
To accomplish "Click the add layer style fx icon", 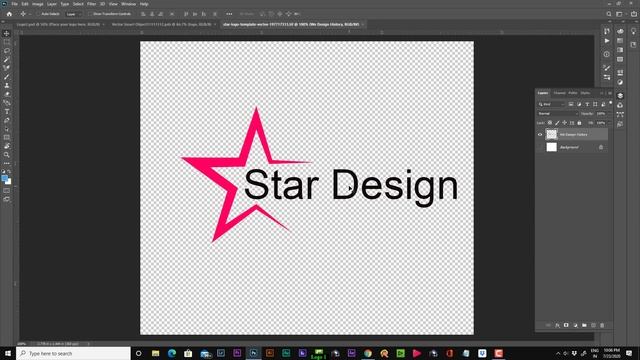I will [x=557, y=325].
